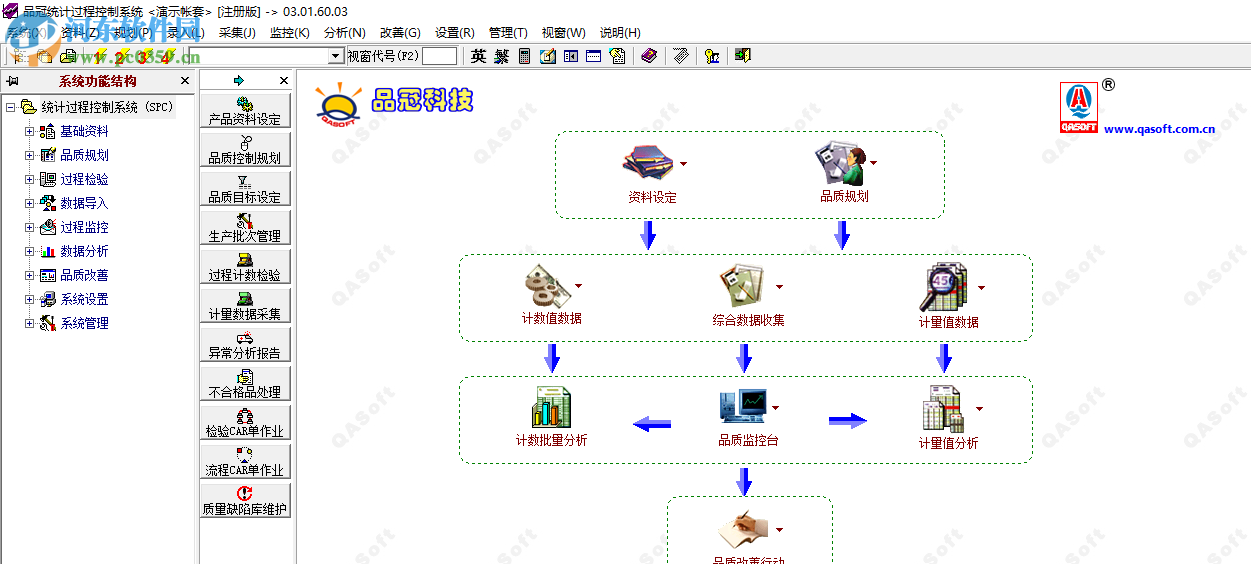Open 计量值数据 magnifier icon
This screenshot has height=564, width=1251.
[x=944, y=287]
